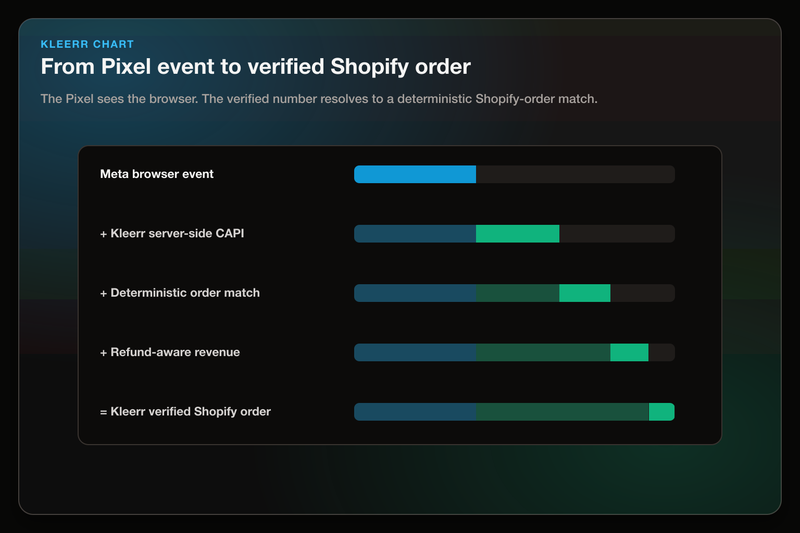Click dark green segment in Refund-aware revenue row
This screenshot has width=800, height=533.
tap(543, 352)
